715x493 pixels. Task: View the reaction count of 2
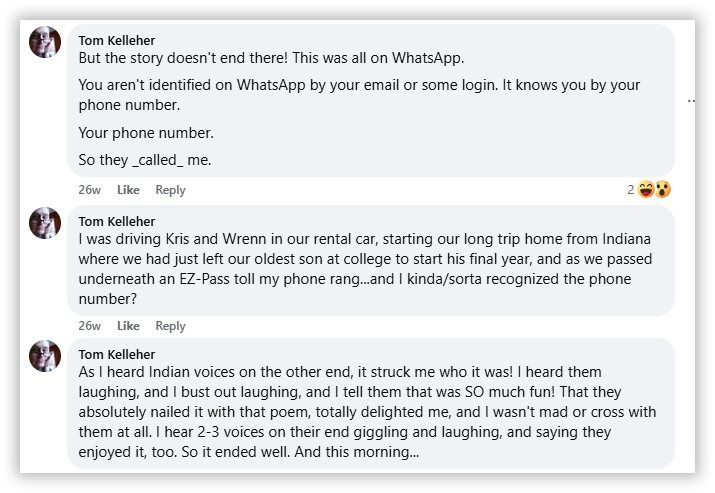coord(631,190)
